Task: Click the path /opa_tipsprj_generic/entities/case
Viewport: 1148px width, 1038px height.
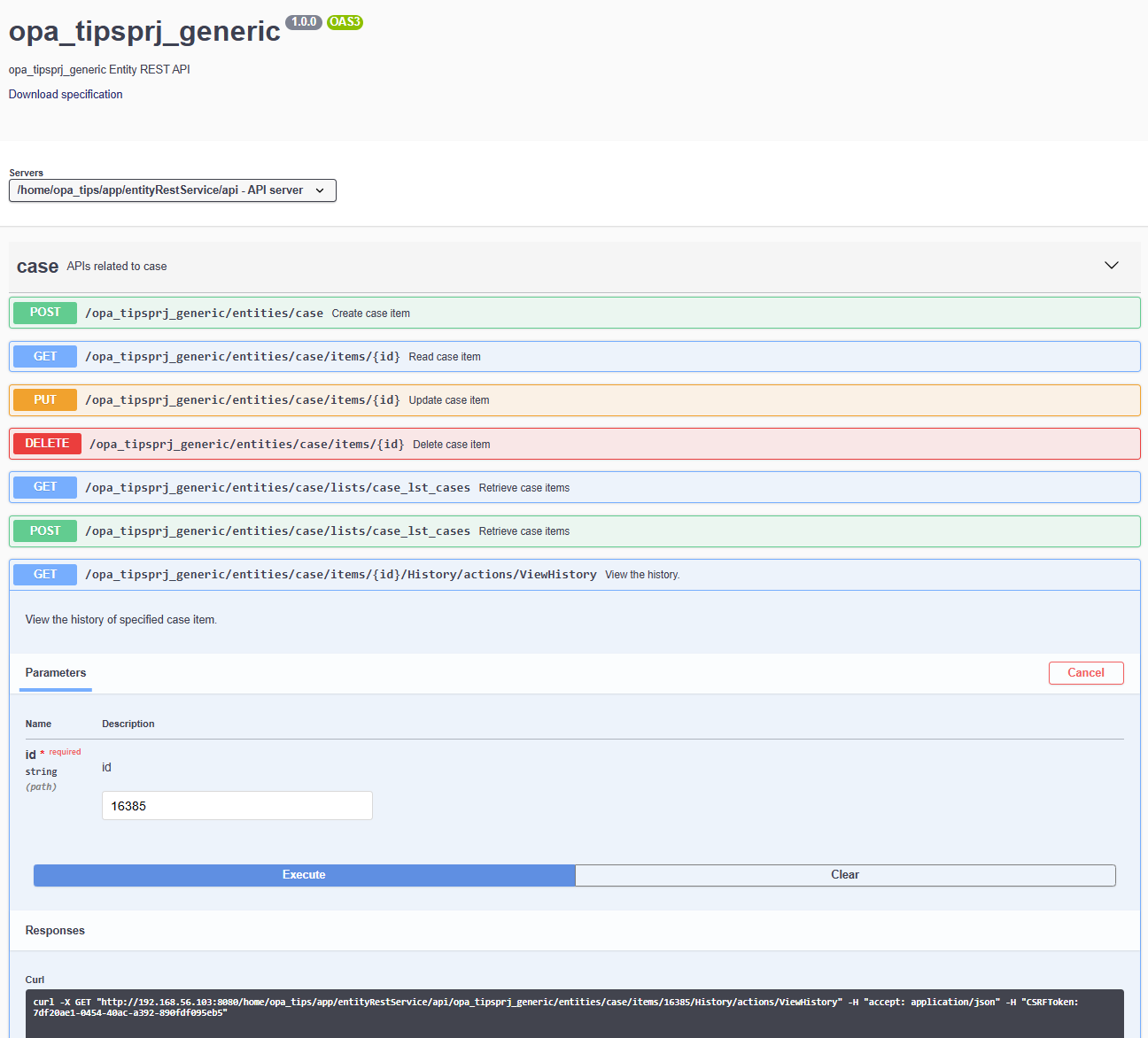Action: tap(204, 313)
